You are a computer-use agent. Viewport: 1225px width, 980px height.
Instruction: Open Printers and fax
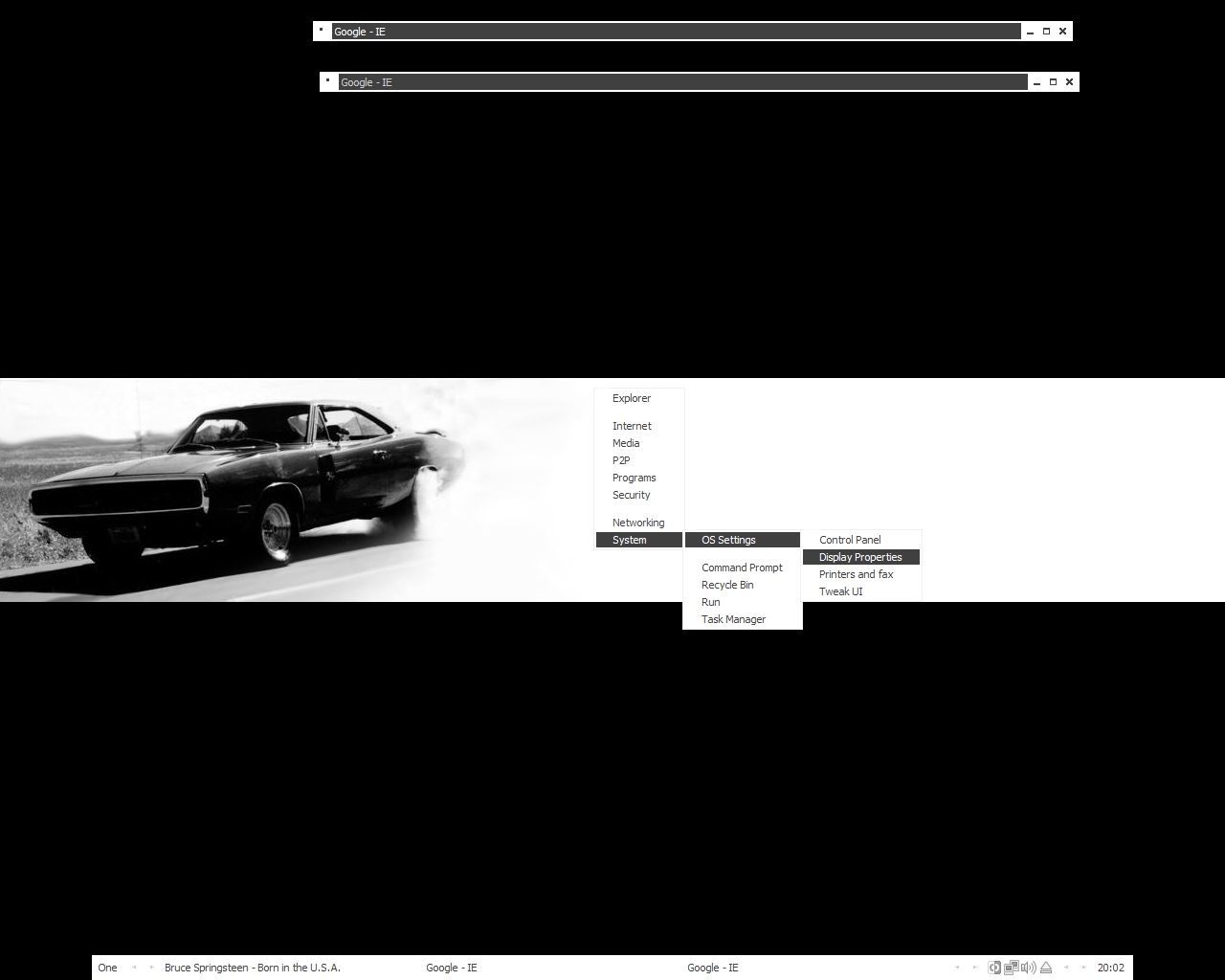tap(861, 574)
